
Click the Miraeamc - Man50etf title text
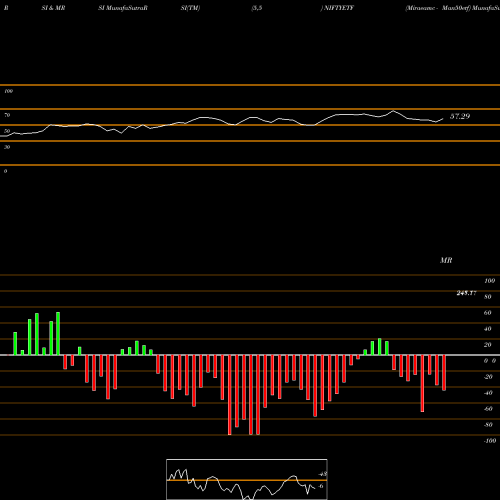click(x=438, y=8)
